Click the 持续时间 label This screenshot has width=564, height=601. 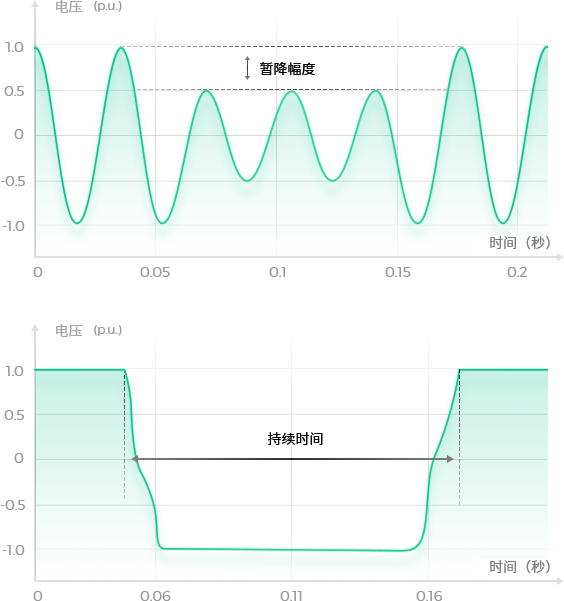click(x=295, y=438)
